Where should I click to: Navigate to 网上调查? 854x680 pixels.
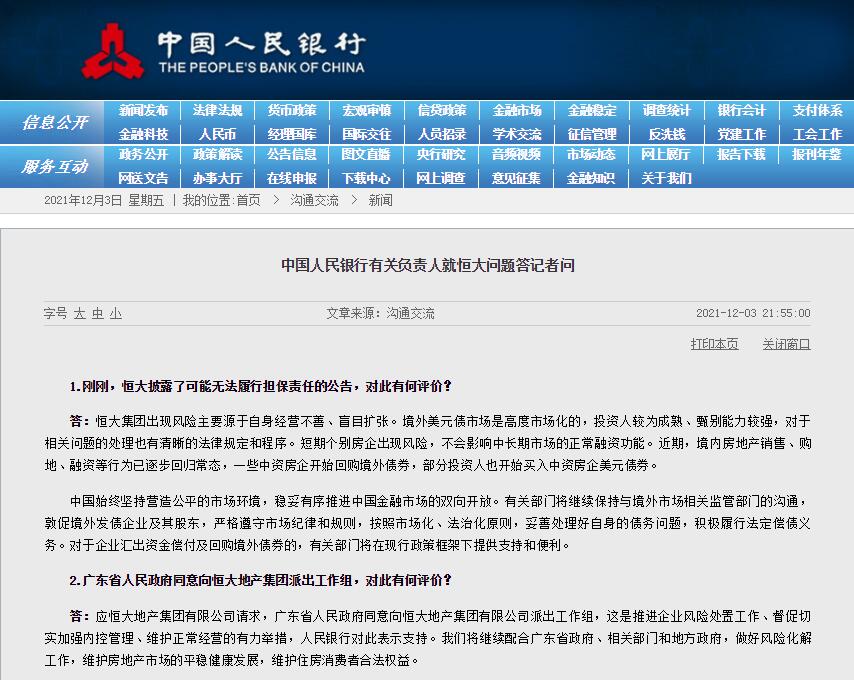441,178
